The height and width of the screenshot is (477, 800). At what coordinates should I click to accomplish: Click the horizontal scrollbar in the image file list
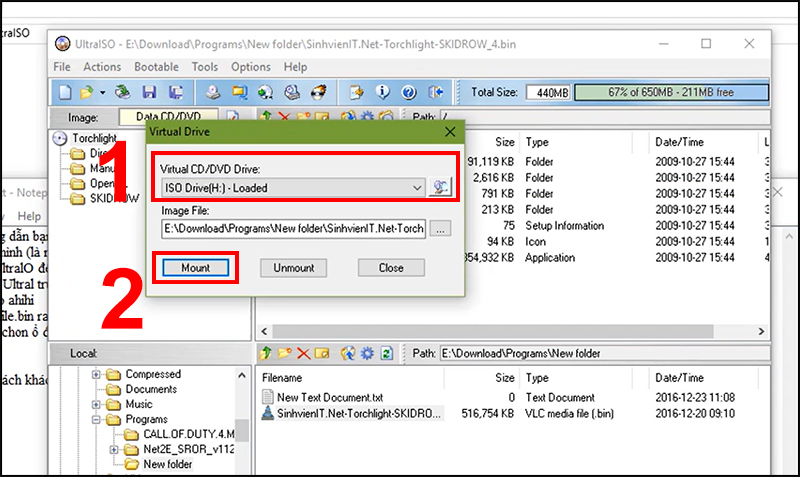pos(493,331)
